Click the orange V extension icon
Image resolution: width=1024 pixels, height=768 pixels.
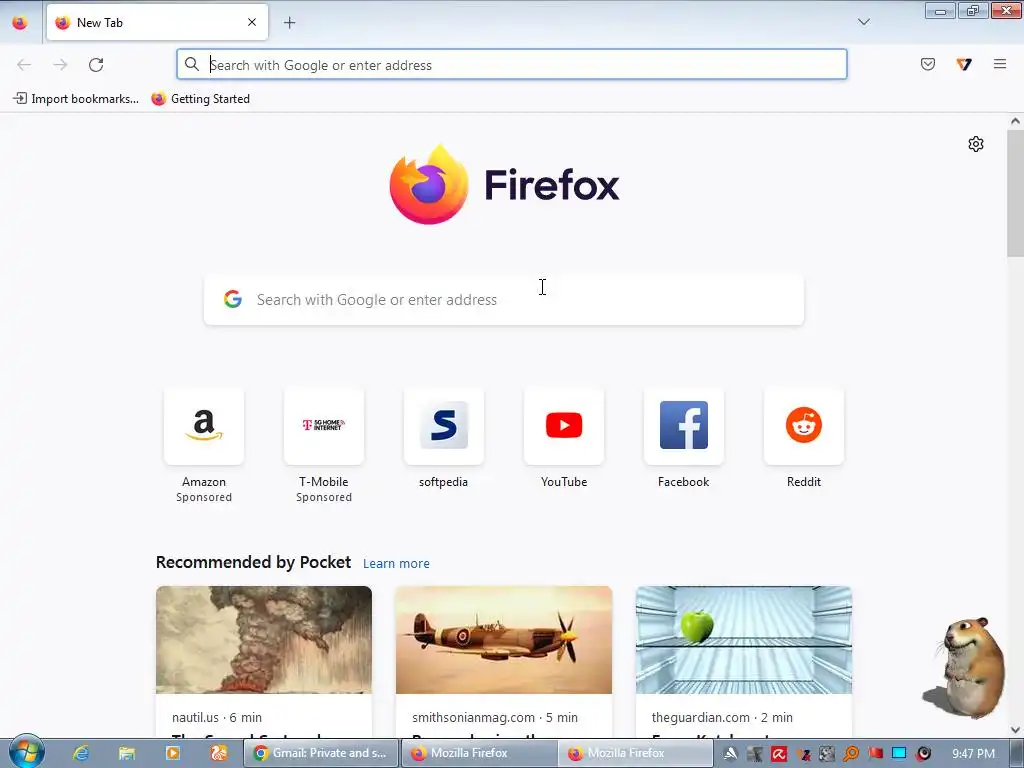point(964,64)
